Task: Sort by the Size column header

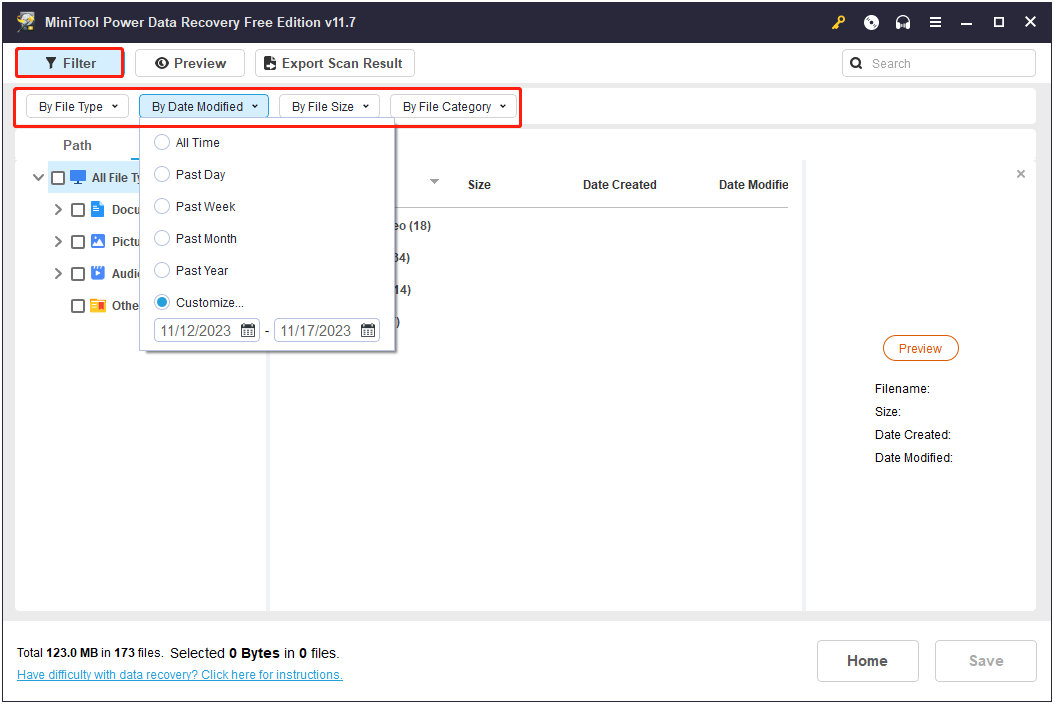Action: tap(479, 184)
